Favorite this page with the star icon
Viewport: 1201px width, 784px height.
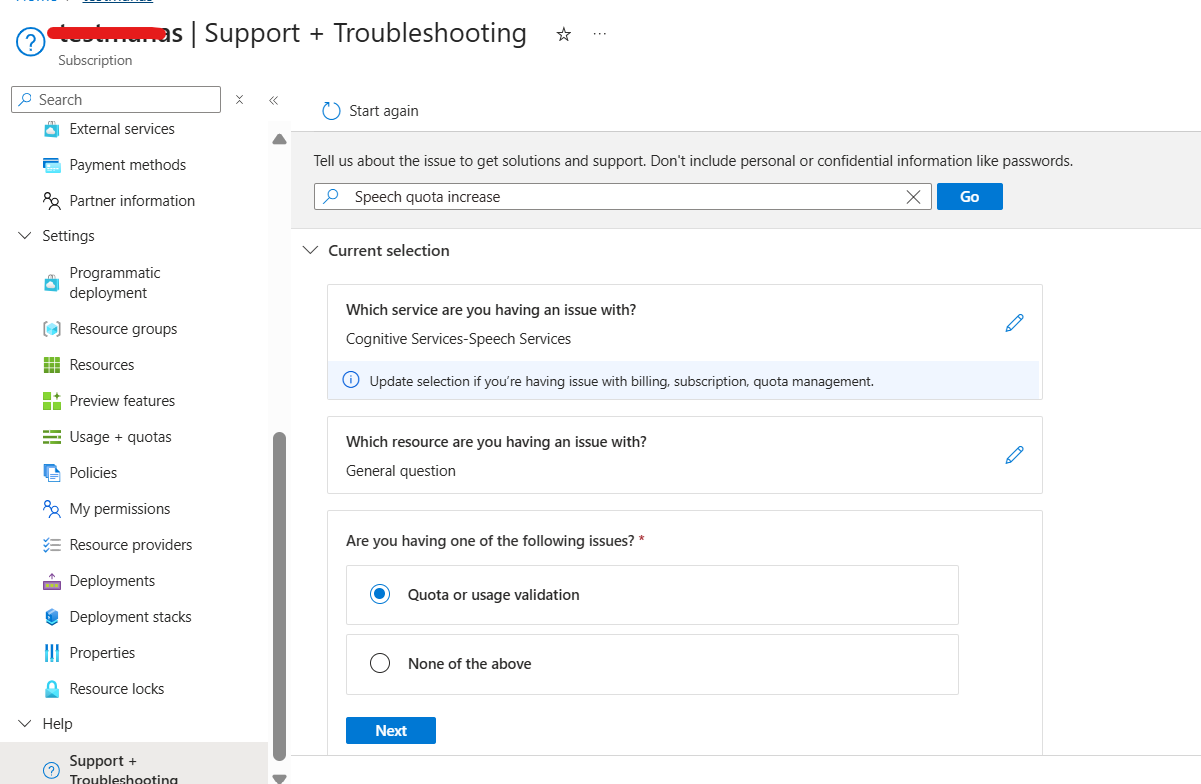pyautogui.click(x=563, y=34)
